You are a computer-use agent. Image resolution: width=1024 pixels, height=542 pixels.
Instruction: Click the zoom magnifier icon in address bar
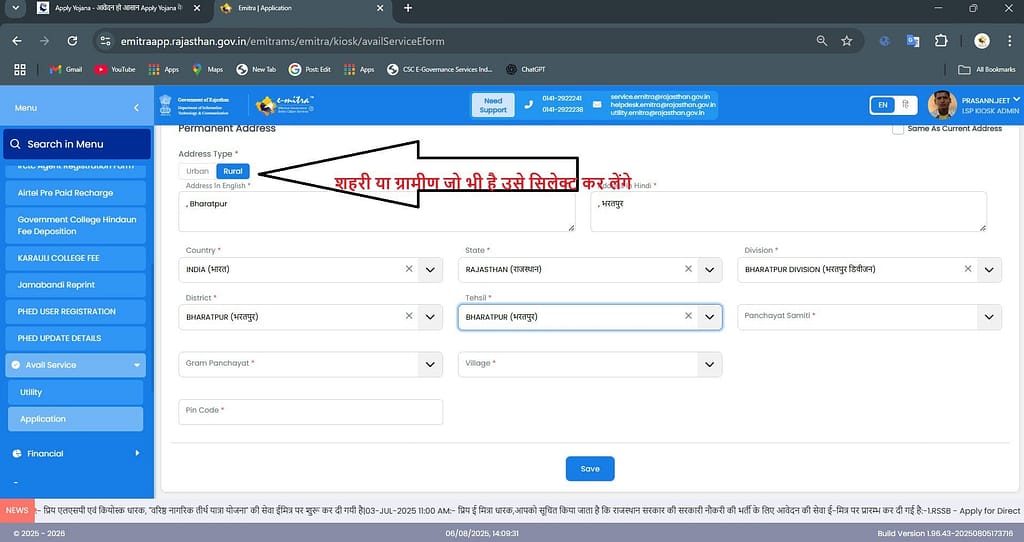pos(822,41)
